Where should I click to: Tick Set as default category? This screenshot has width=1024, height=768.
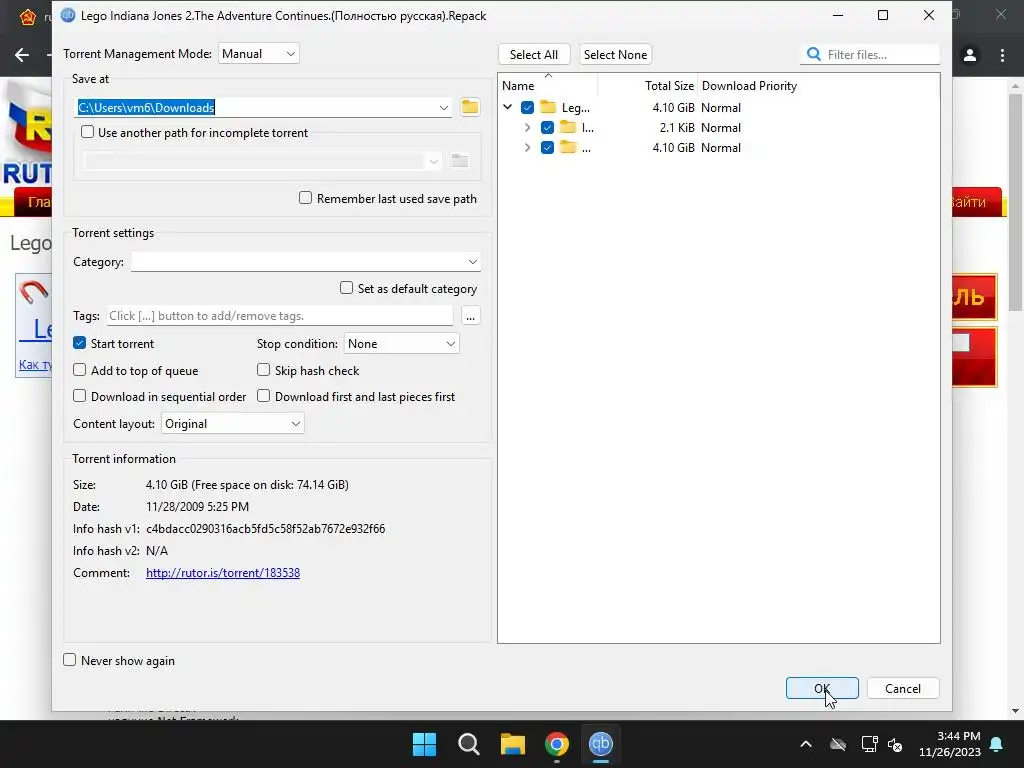(x=346, y=288)
